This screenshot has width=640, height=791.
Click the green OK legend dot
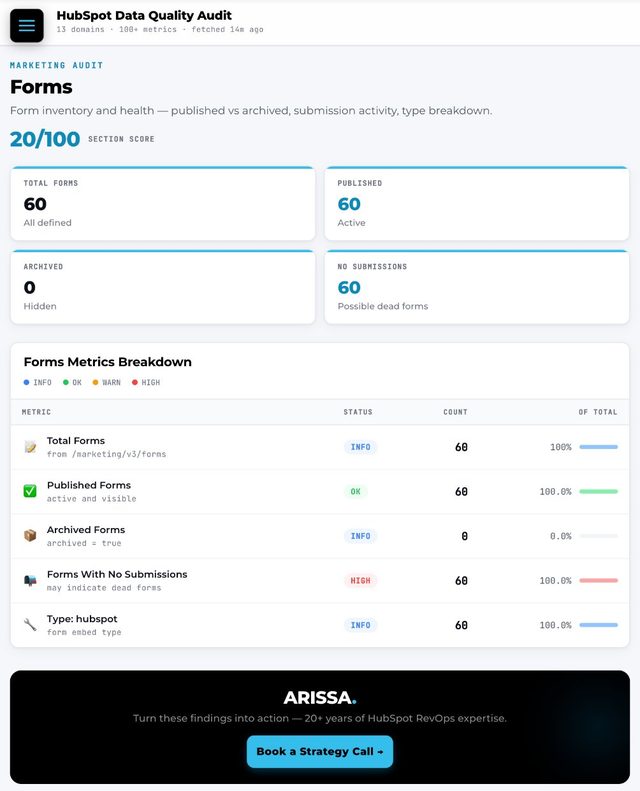pos(66,382)
